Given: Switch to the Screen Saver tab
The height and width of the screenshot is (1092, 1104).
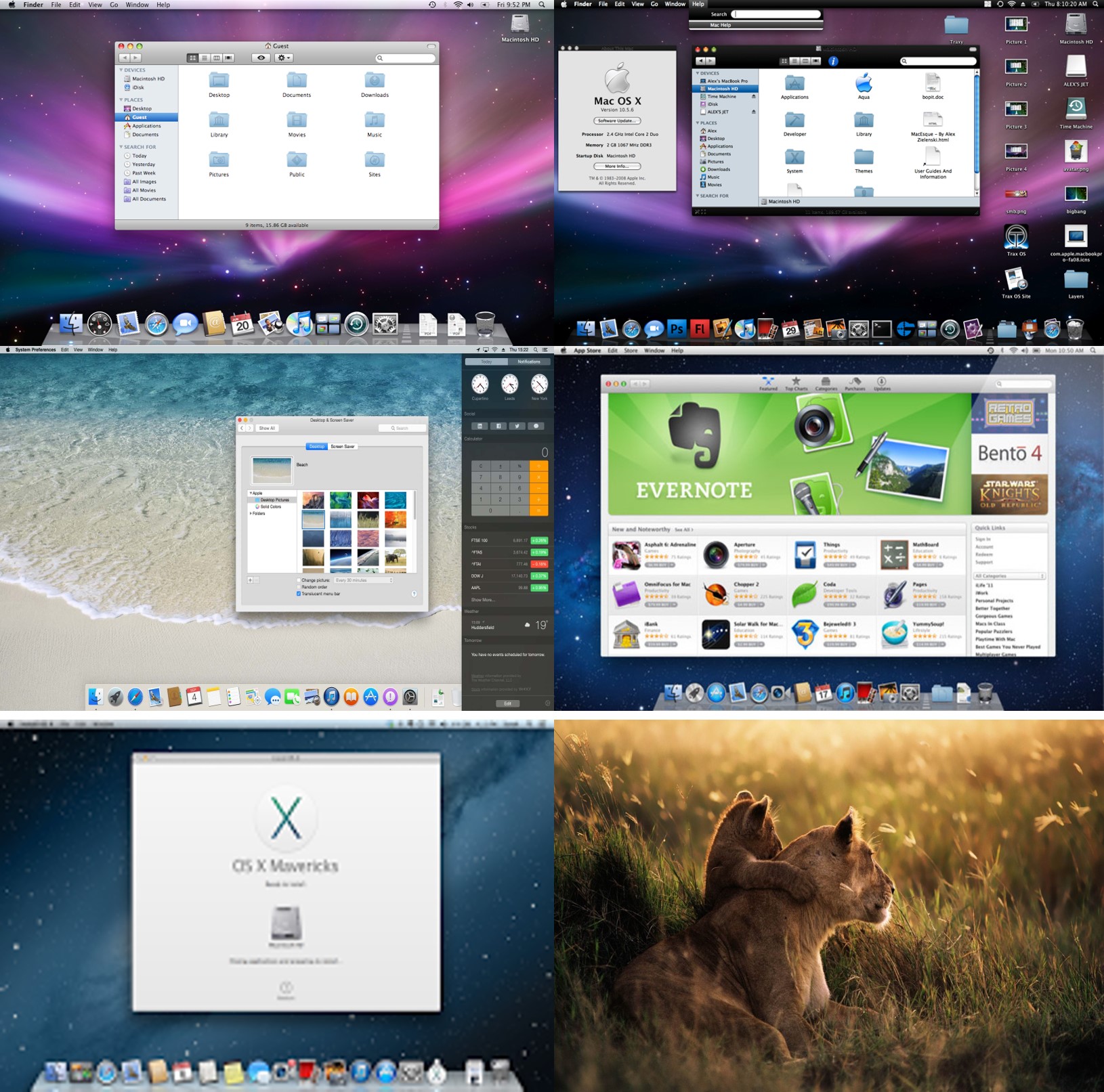Looking at the screenshot, I should click(x=343, y=447).
